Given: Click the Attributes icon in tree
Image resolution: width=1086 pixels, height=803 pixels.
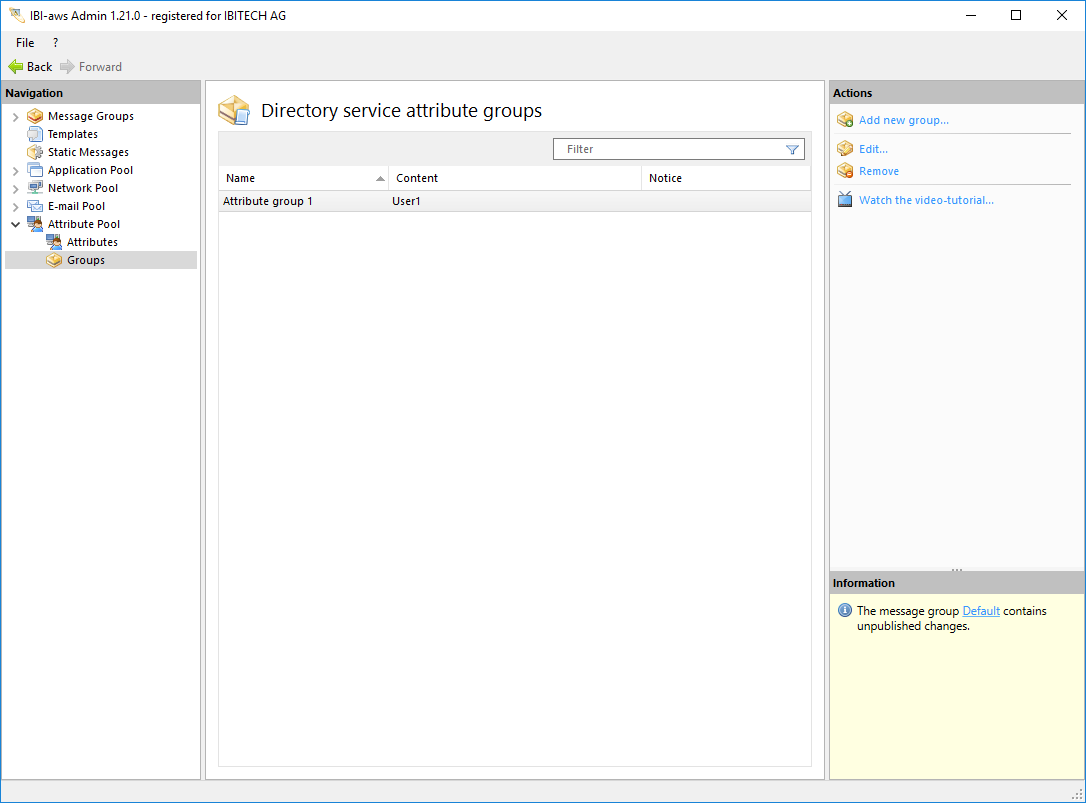Looking at the screenshot, I should (54, 242).
